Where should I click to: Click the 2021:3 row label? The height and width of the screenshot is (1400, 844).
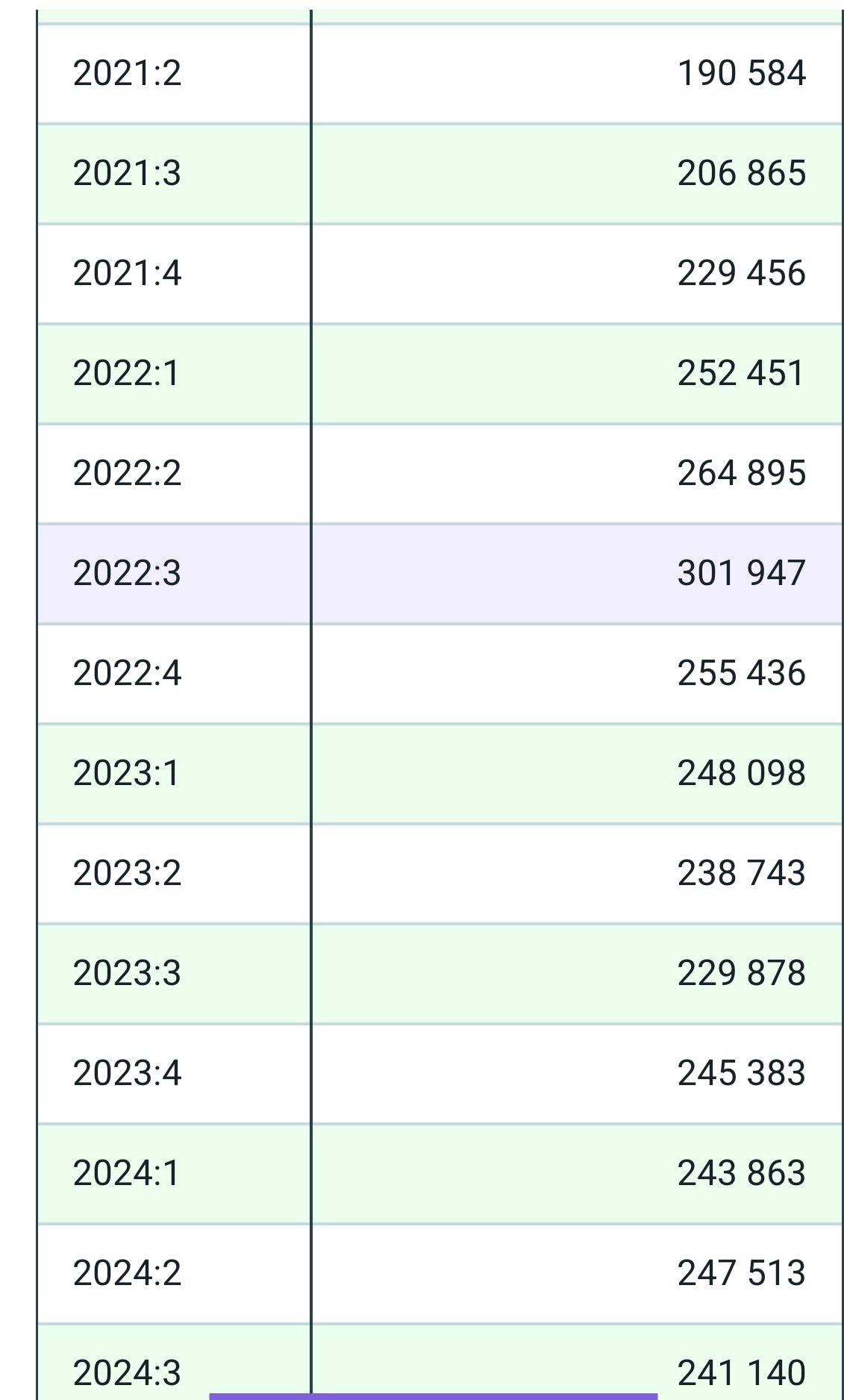tap(128, 173)
